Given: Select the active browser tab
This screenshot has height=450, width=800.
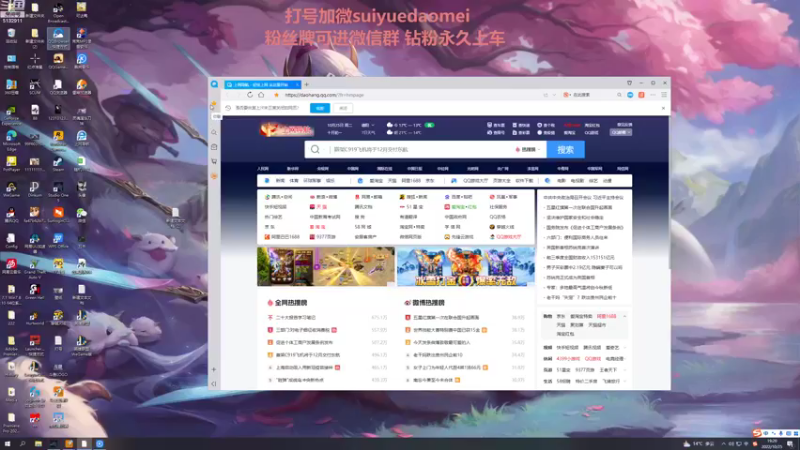Looking at the screenshot, I should coord(262,84).
